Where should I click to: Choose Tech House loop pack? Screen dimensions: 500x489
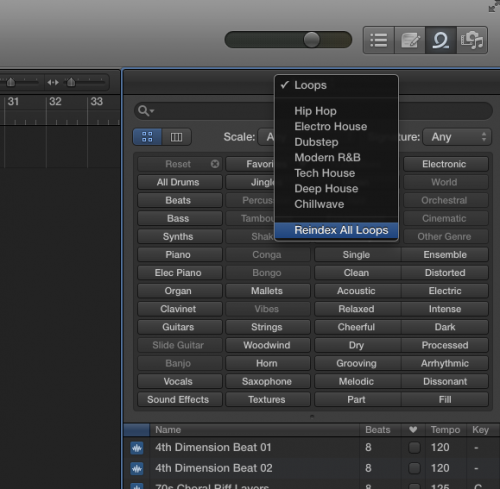(x=336, y=173)
